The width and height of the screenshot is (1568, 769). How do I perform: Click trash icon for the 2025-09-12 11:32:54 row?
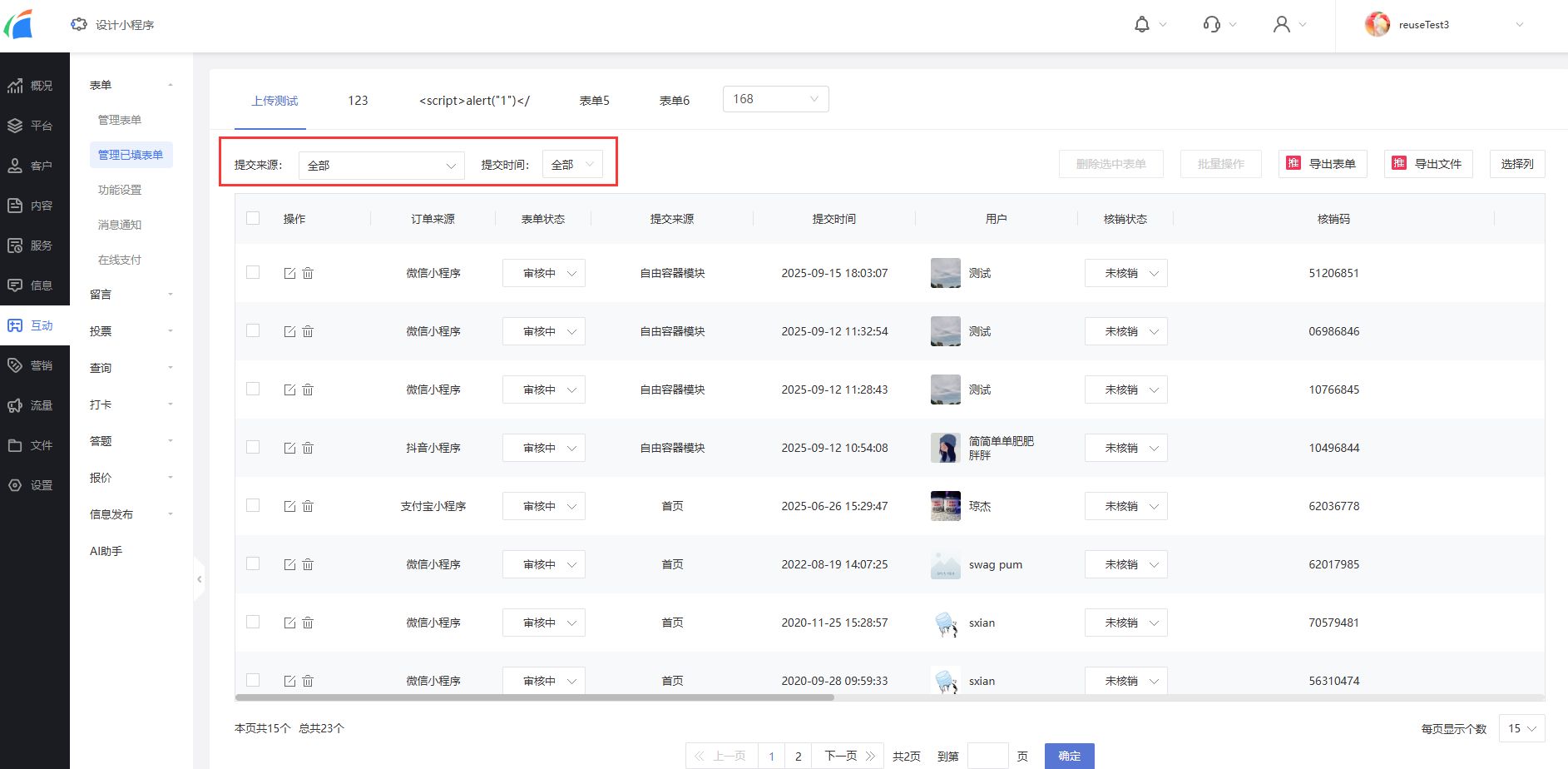tap(308, 331)
